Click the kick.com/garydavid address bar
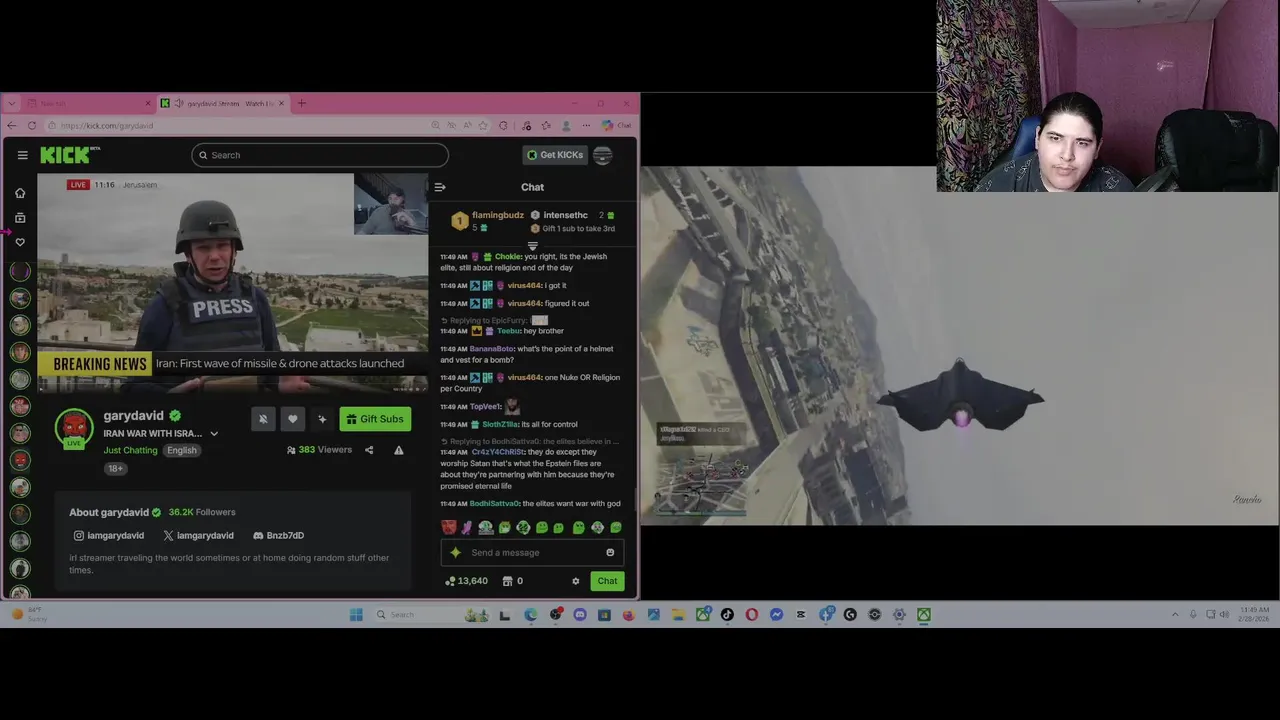This screenshot has height=720, width=1280. coord(240,126)
